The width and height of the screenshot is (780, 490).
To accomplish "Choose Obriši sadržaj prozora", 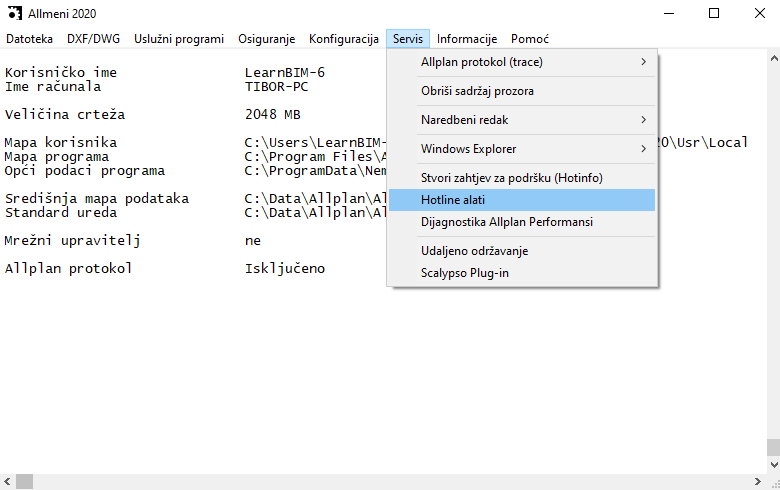I will (x=522, y=91).
